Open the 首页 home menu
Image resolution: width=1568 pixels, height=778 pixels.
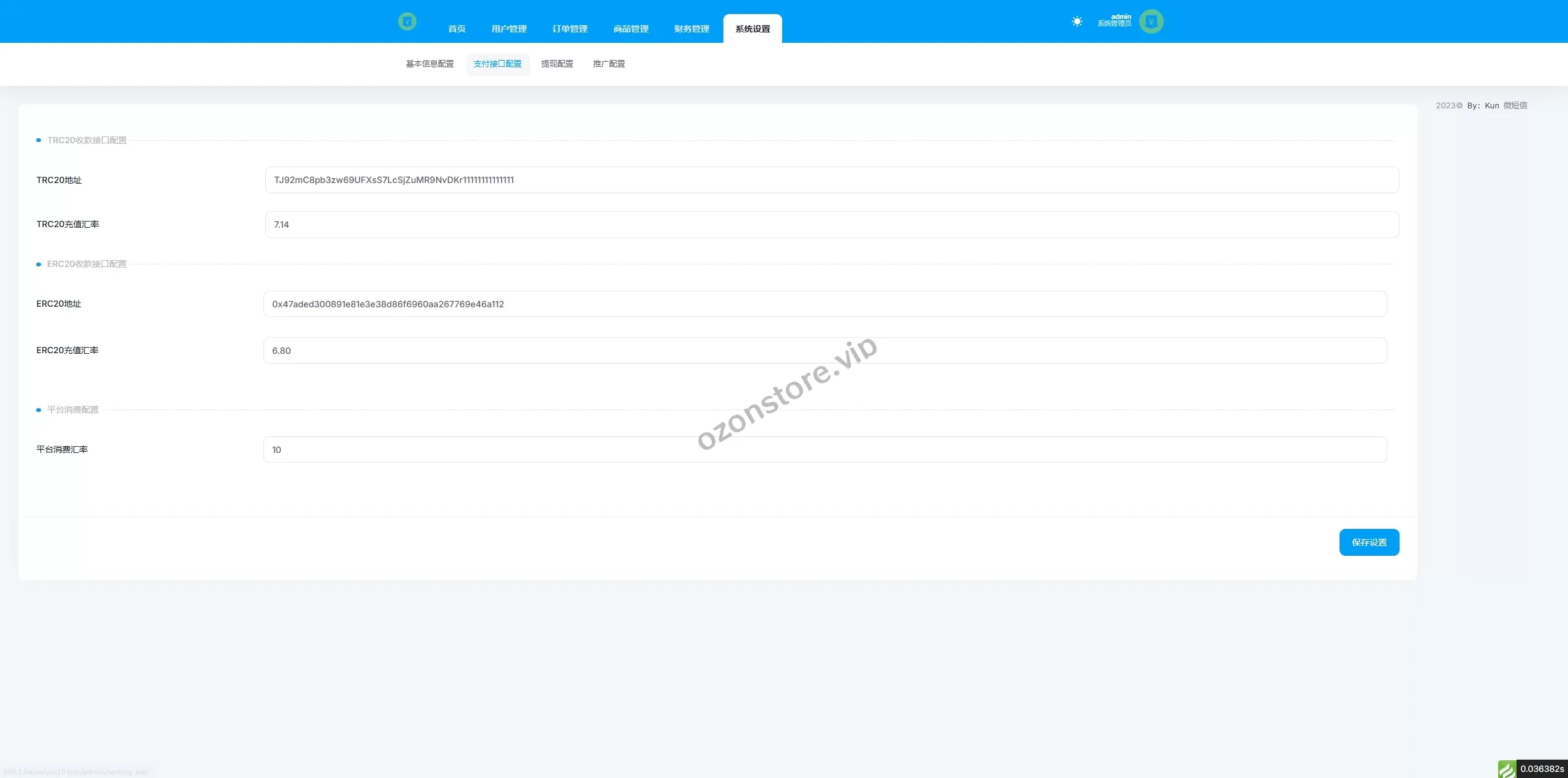click(x=456, y=29)
